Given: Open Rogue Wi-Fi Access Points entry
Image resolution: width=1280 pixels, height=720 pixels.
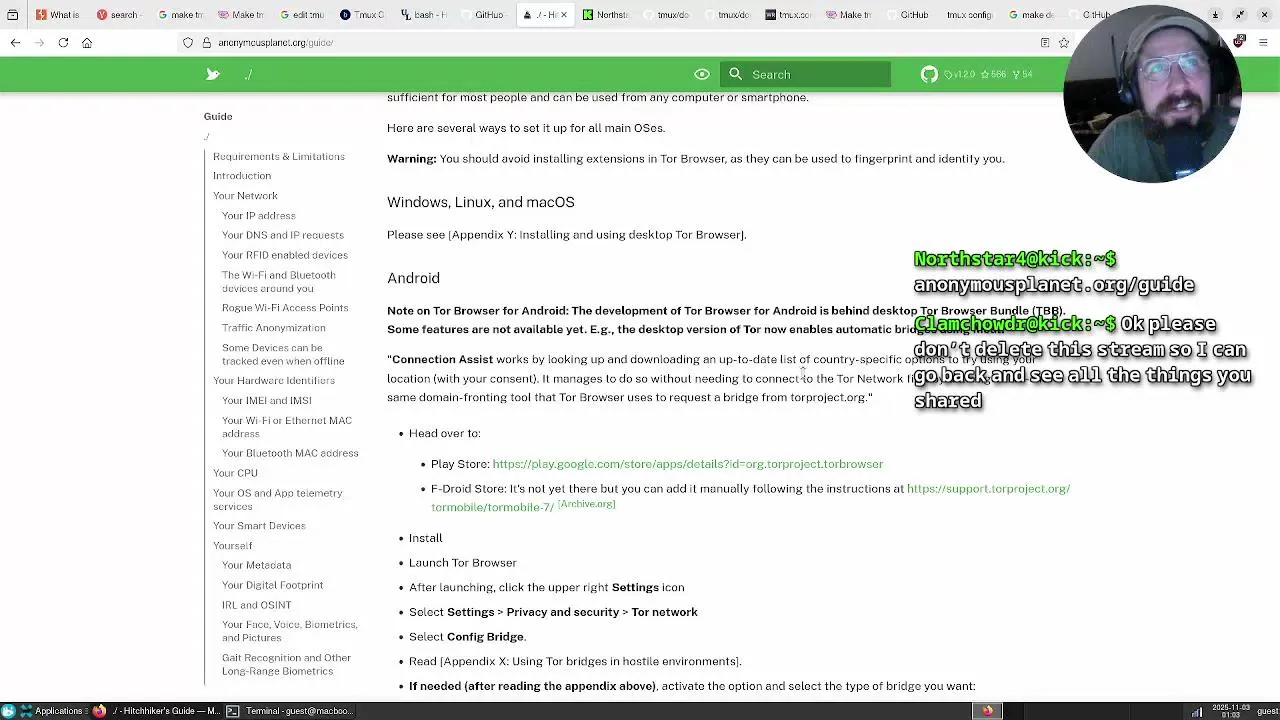Looking at the screenshot, I should pos(285,308).
